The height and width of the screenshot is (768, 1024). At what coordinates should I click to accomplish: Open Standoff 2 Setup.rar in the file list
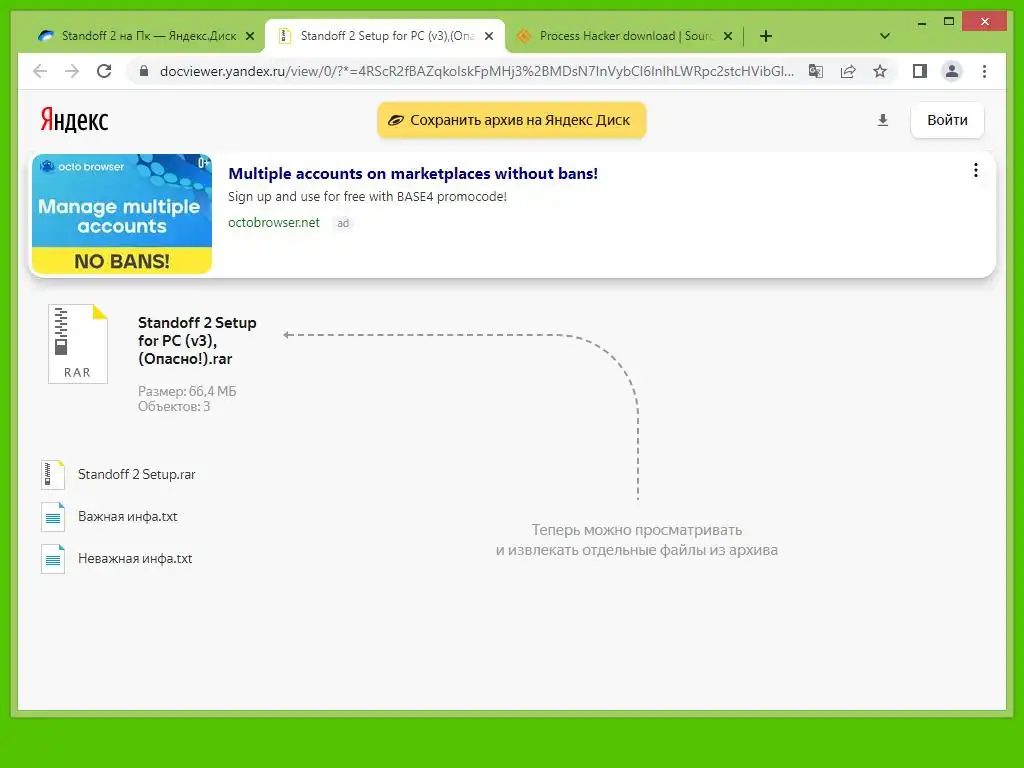pos(136,475)
